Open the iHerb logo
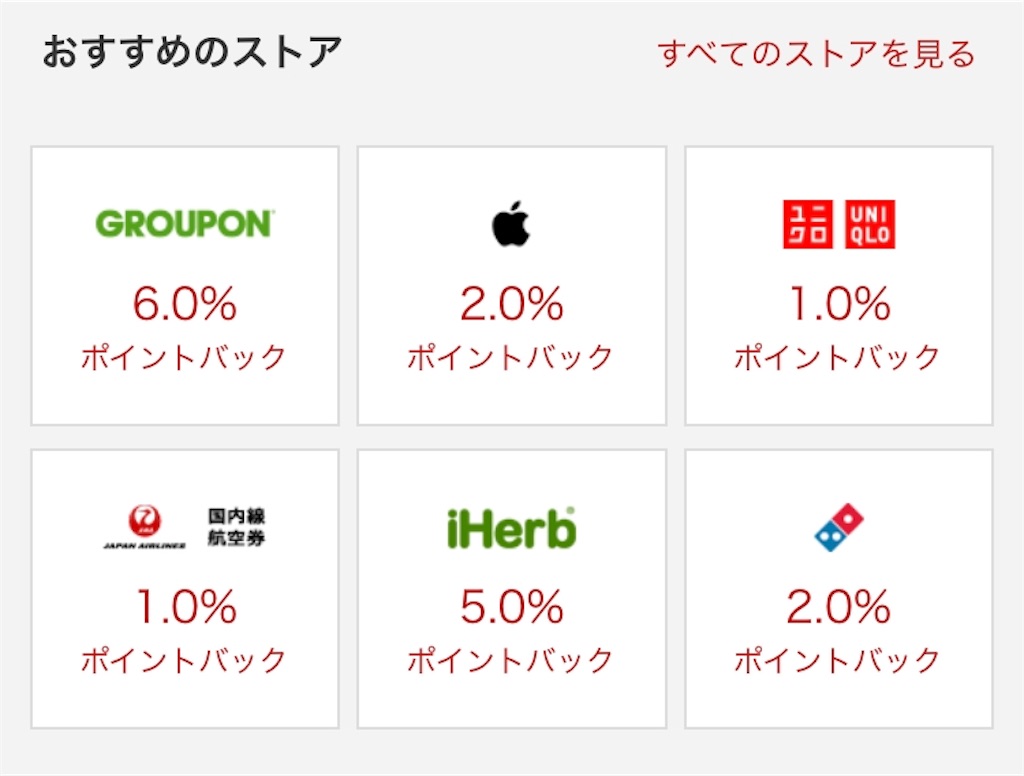This screenshot has width=1024, height=776. click(511, 528)
